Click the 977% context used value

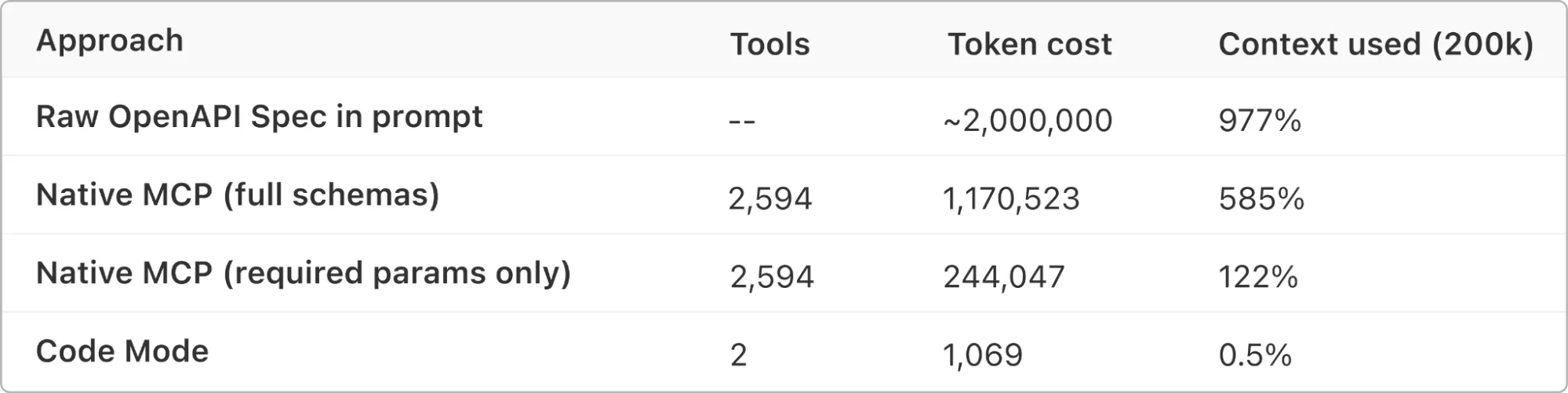tap(1260, 121)
